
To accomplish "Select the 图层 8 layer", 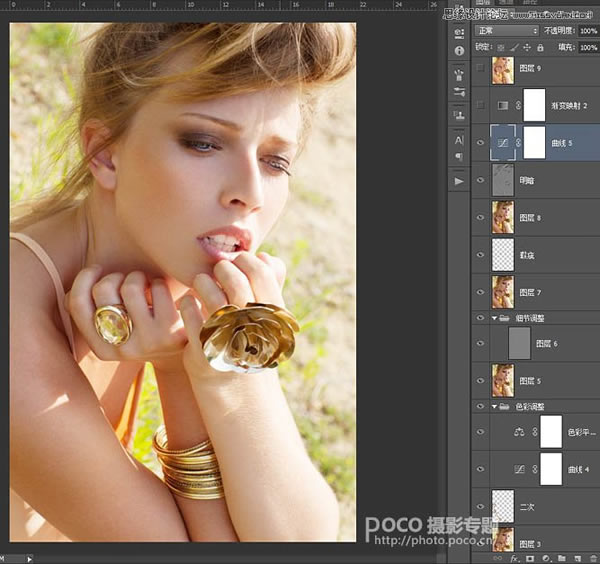I will (x=536, y=217).
